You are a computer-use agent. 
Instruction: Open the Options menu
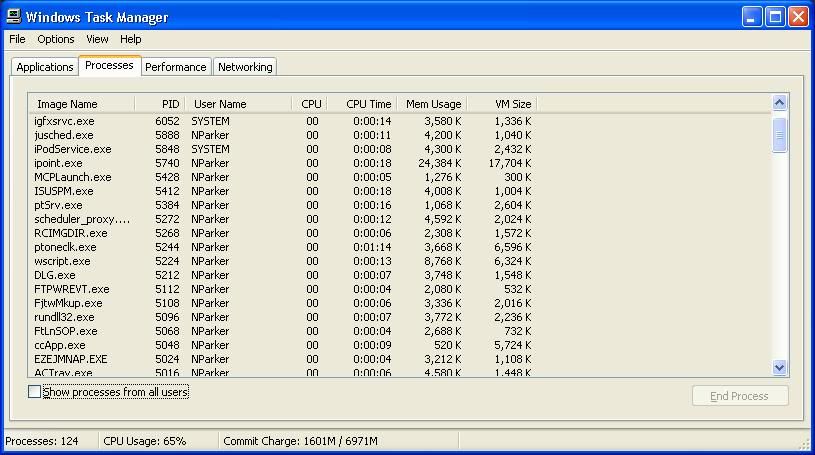[x=56, y=39]
